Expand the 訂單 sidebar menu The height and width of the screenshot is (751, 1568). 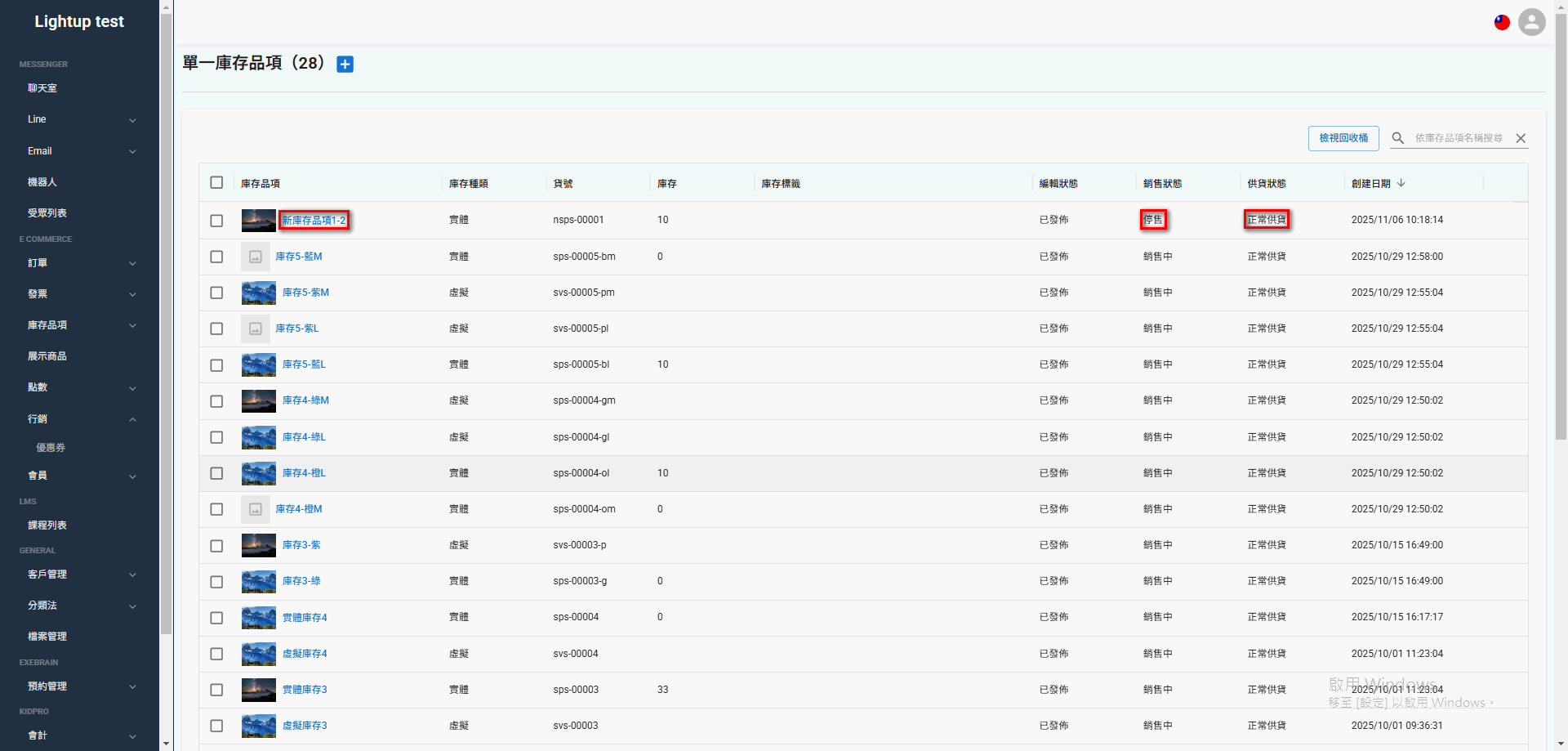79,263
